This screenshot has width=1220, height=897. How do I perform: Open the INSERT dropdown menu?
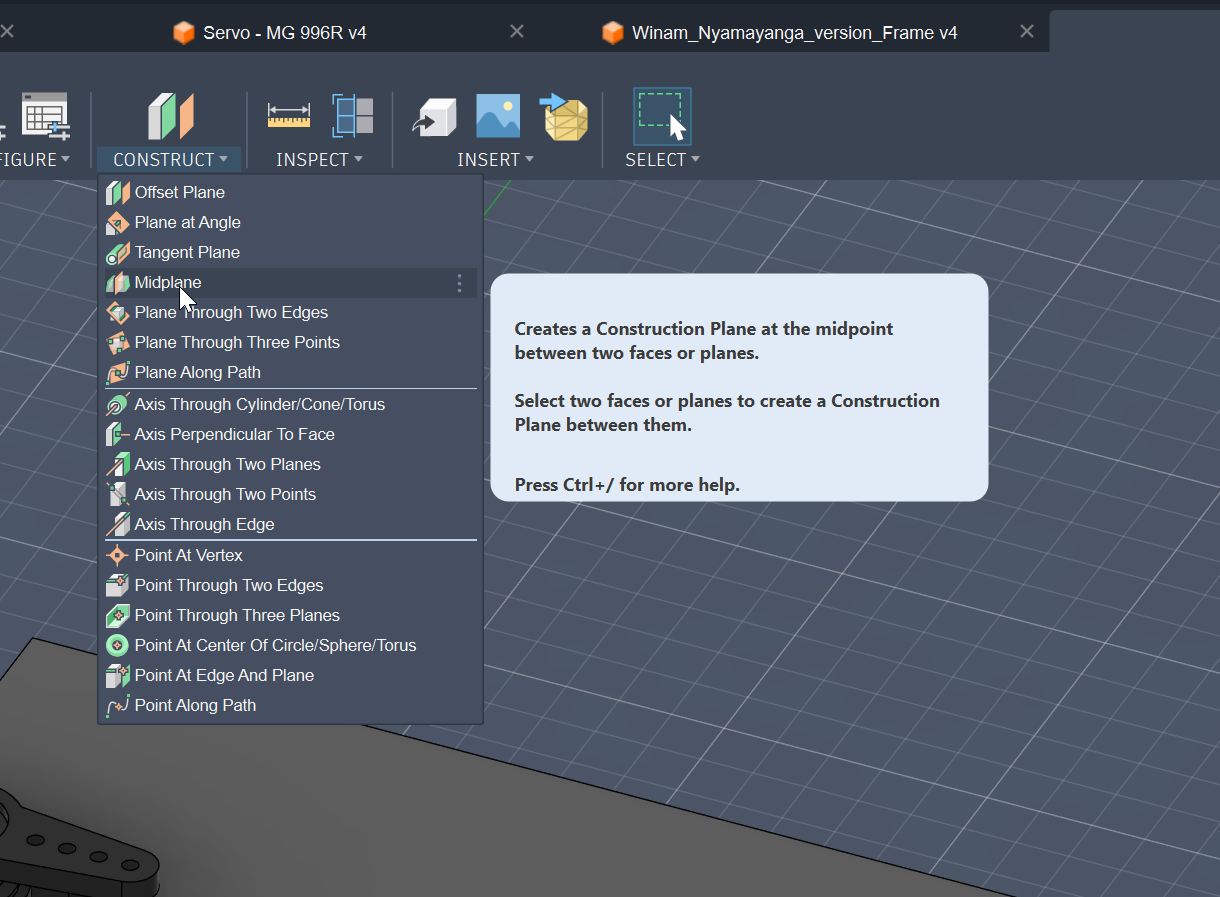click(x=495, y=159)
